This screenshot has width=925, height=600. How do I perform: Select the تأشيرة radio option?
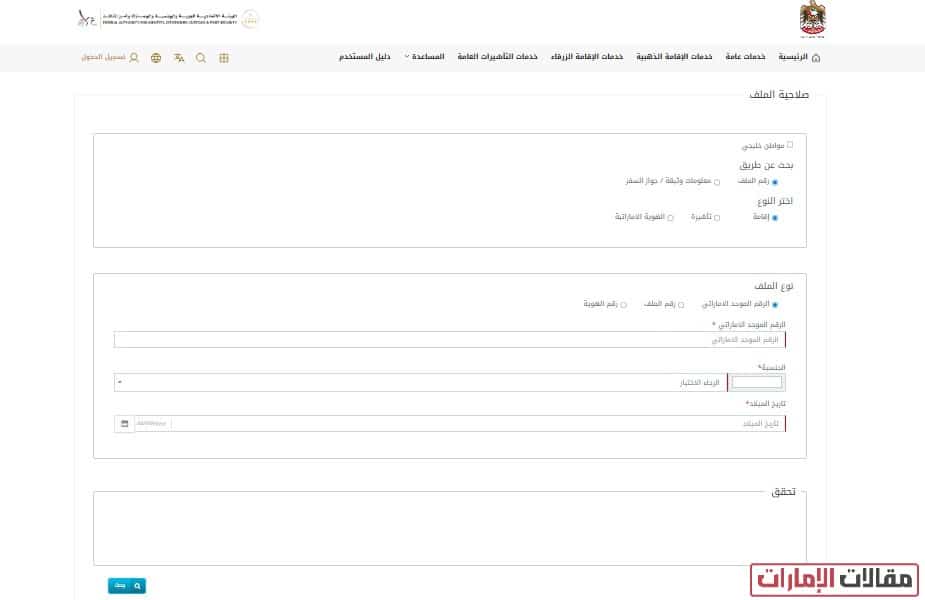pyautogui.click(x=717, y=216)
